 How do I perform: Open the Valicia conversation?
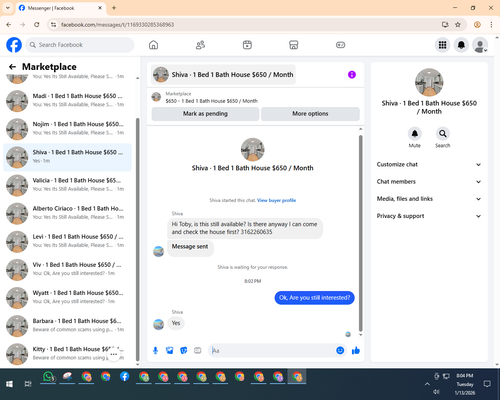67,185
